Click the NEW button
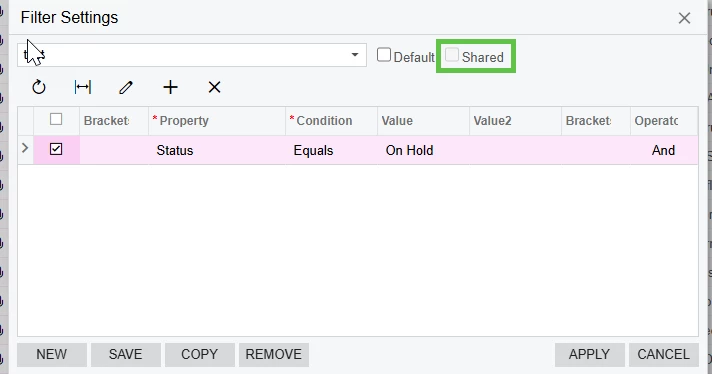The height and width of the screenshot is (374, 712). click(x=52, y=354)
